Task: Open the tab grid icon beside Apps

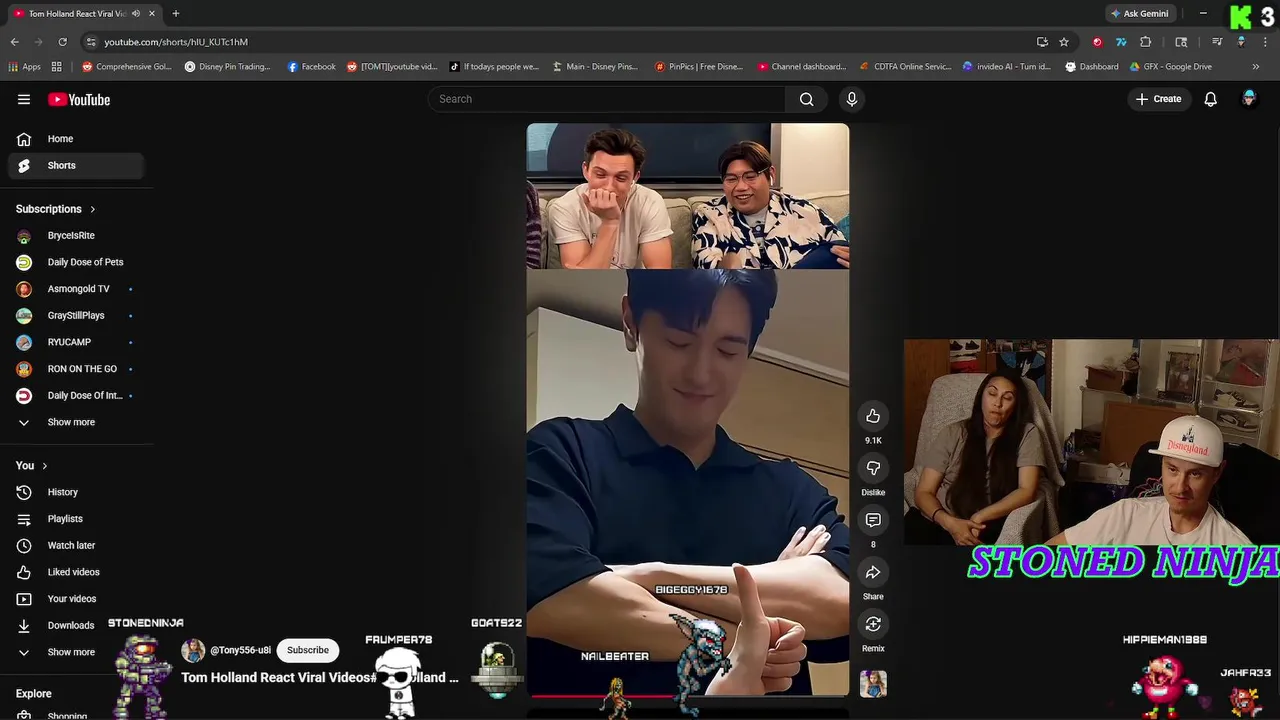Action: point(57,67)
